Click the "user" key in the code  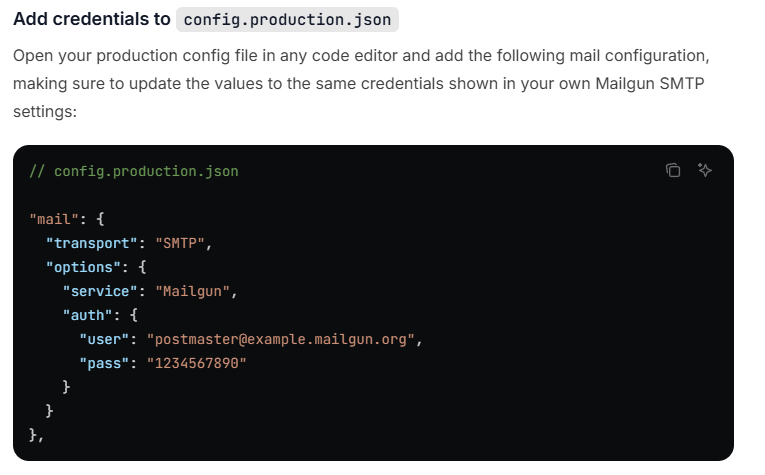pyautogui.click(x=104, y=339)
